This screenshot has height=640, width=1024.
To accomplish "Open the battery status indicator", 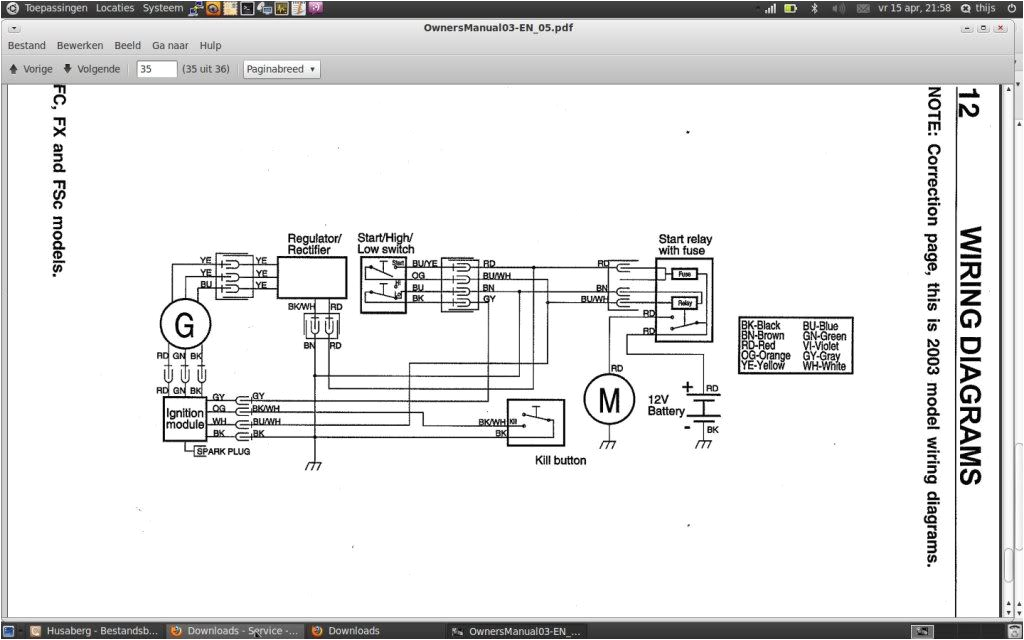I will (790, 8).
